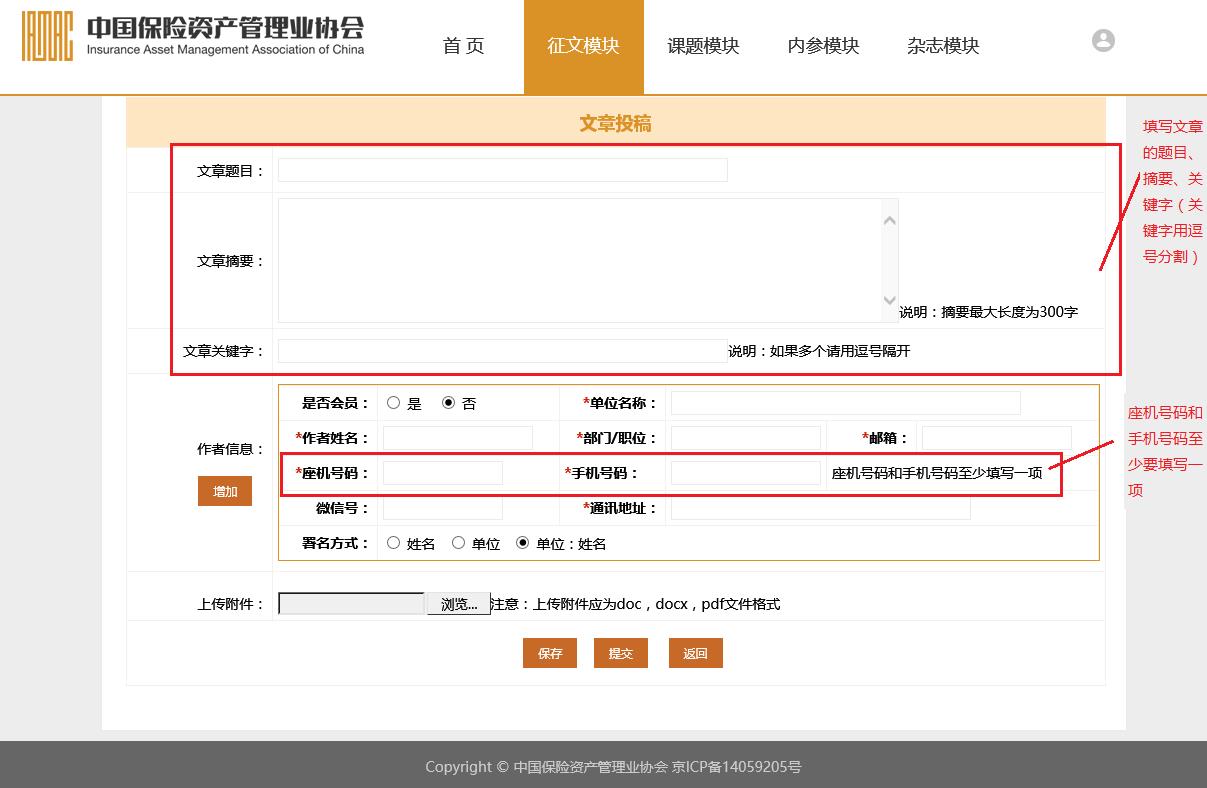Go to 内参模块 tab
1207x788 pixels.
[x=823, y=46]
